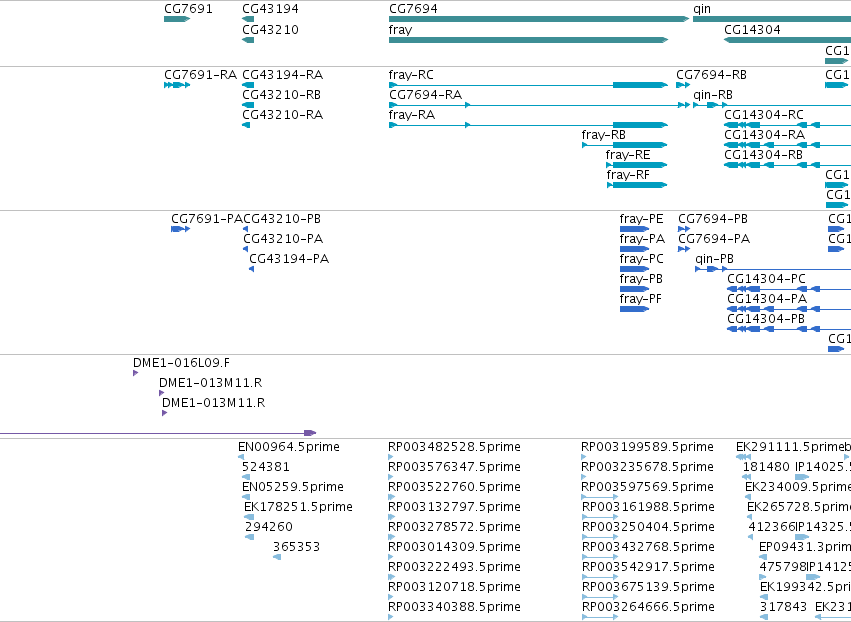This screenshot has width=851, height=622.
Task: Click transcript CG7694-RA
Action: [425, 95]
